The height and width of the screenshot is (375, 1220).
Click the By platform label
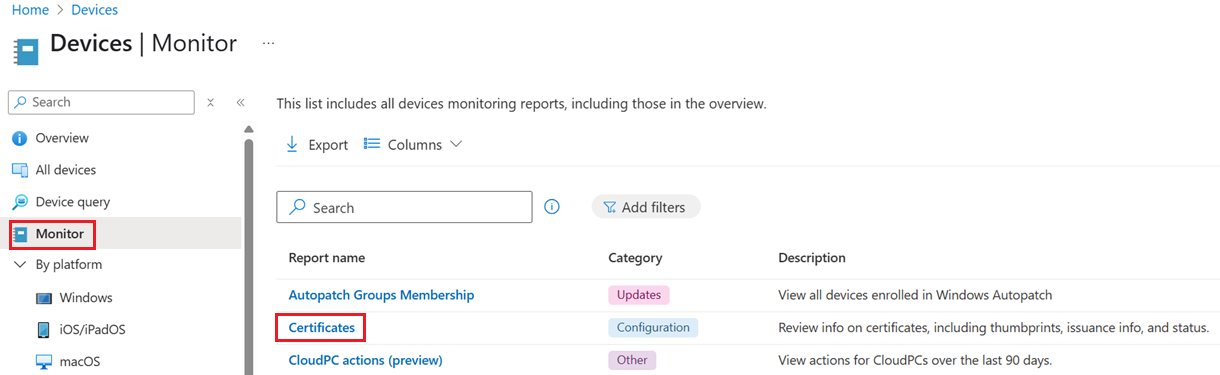click(x=69, y=265)
